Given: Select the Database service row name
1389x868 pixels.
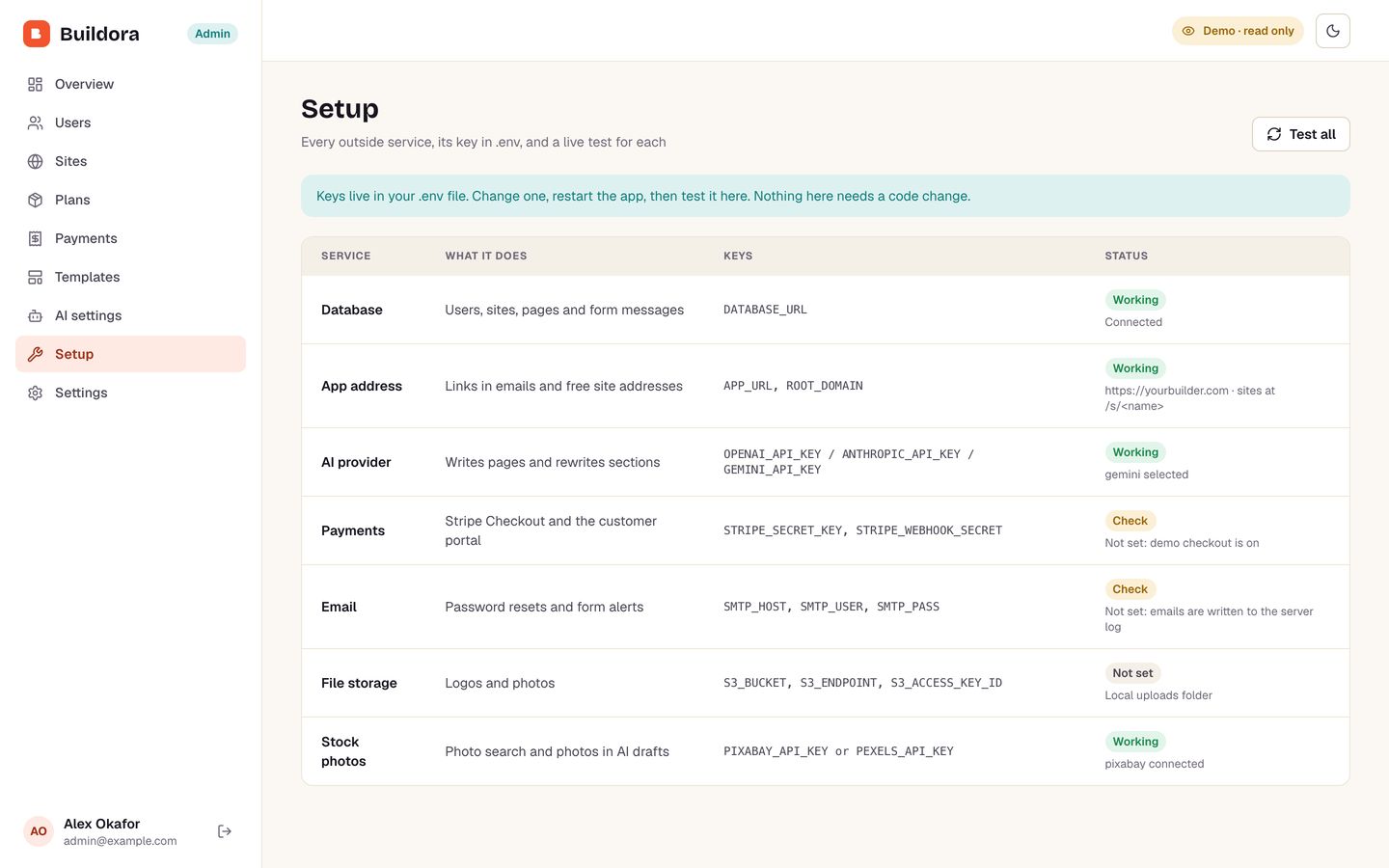Looking at the screenshot, I should [x=352, y=310].
